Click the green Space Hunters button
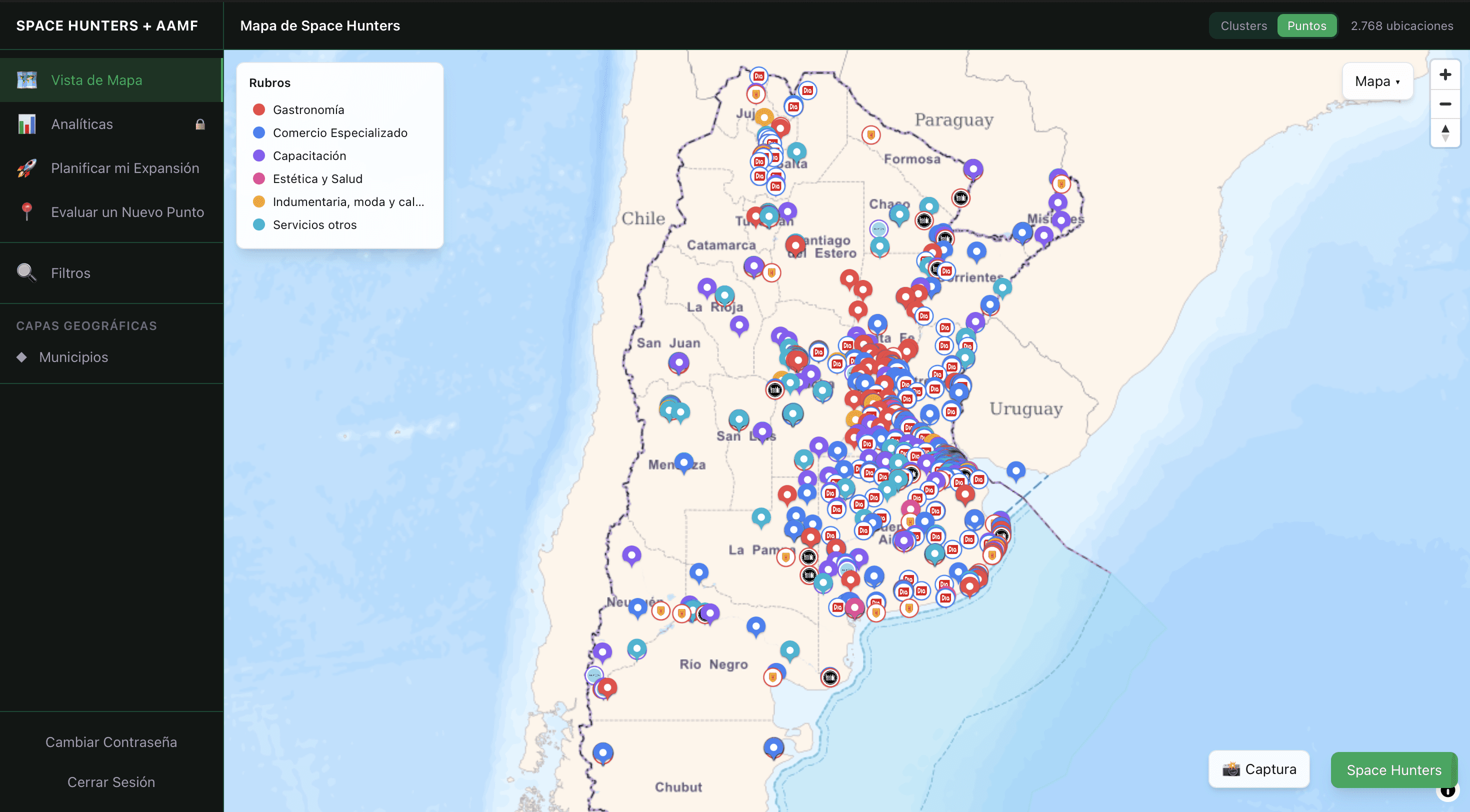Image resolution: width=1470 pixels, height=812 pixels. (x=1393, y=770)
